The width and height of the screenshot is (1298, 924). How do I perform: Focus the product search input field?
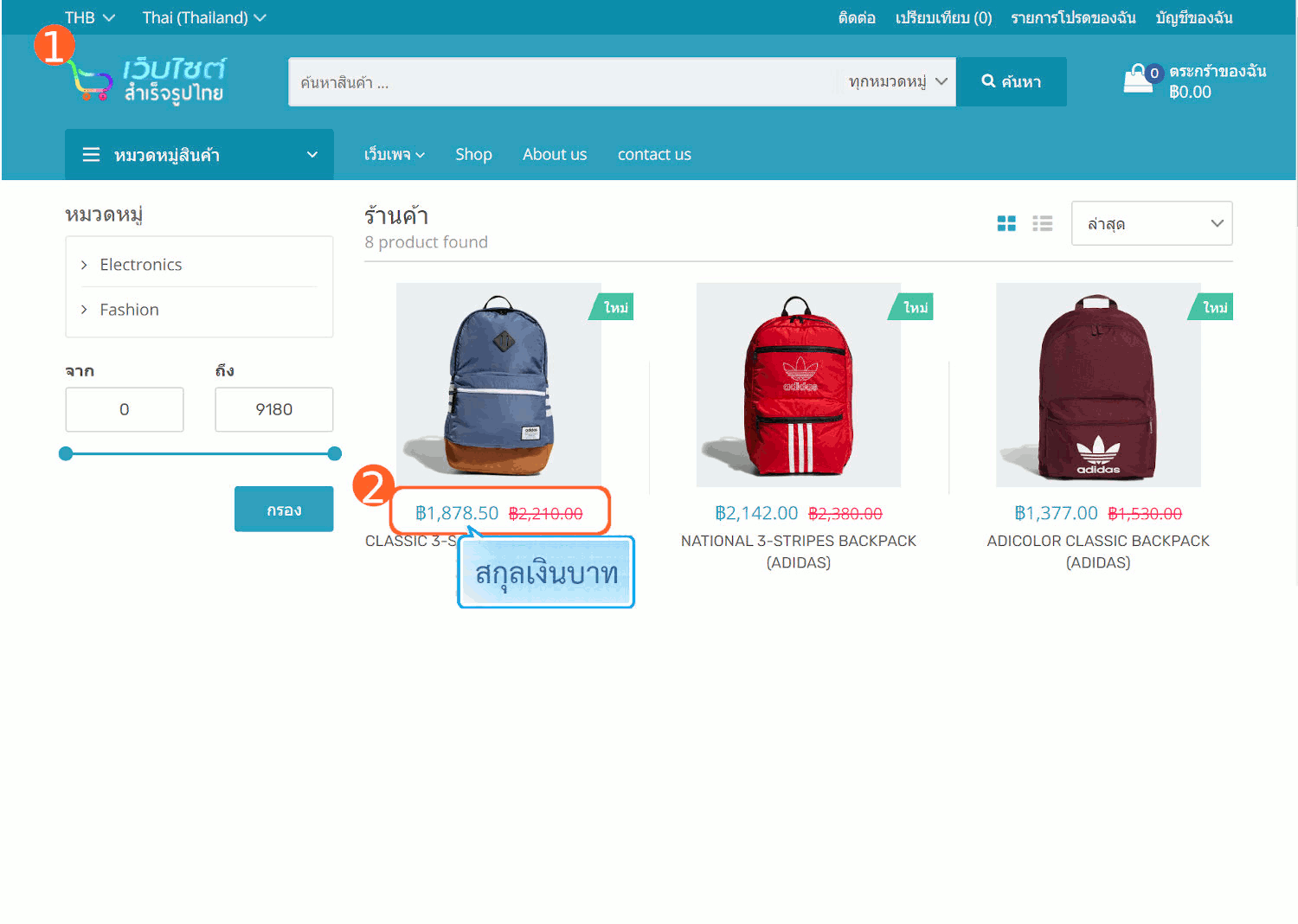tap(562, 82)
